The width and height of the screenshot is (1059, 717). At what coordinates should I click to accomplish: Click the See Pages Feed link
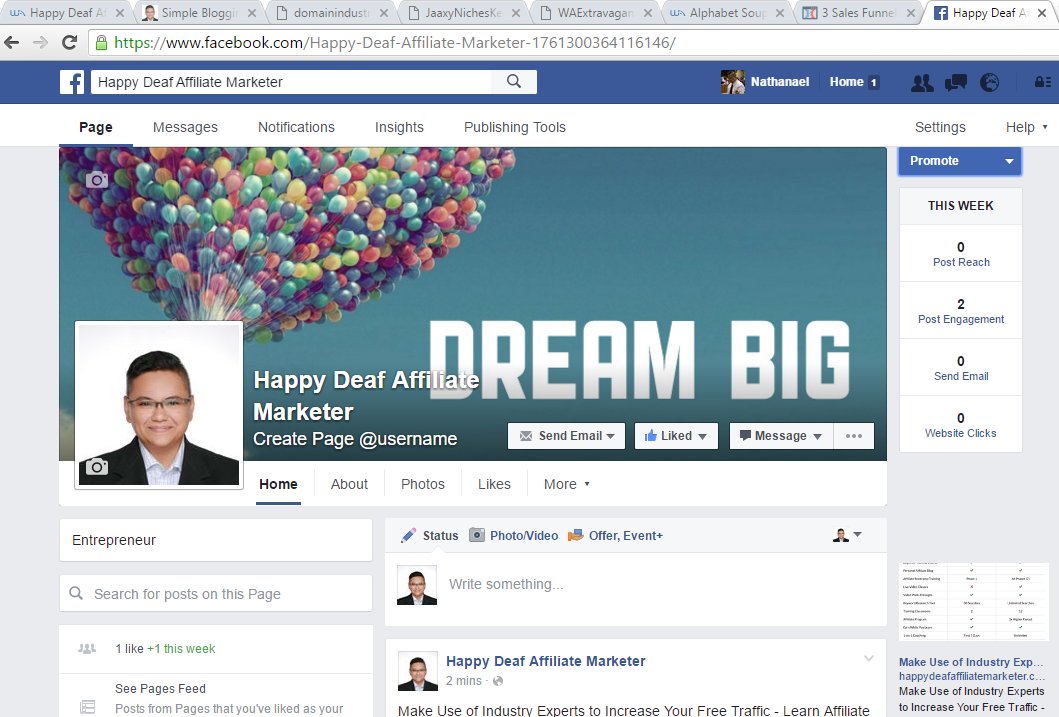coord(160,689)
